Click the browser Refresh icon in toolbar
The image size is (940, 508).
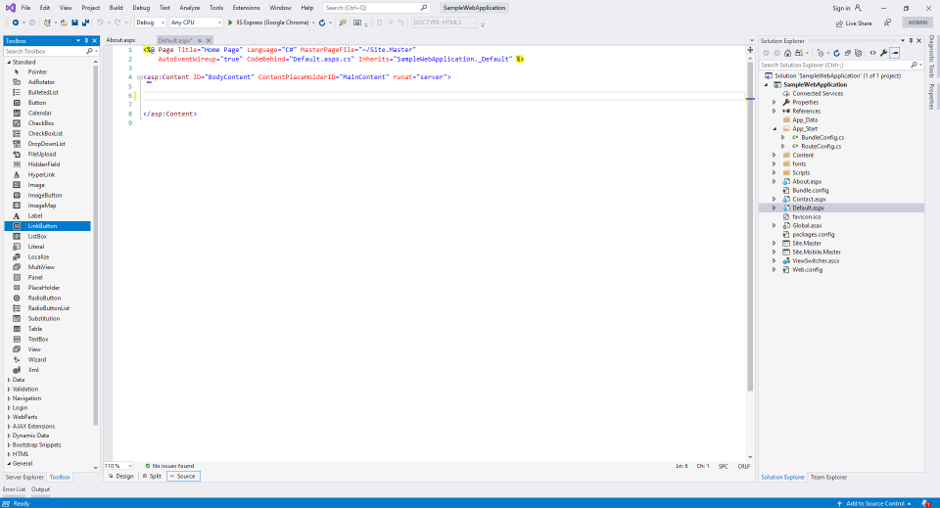[x=322, y=23]
